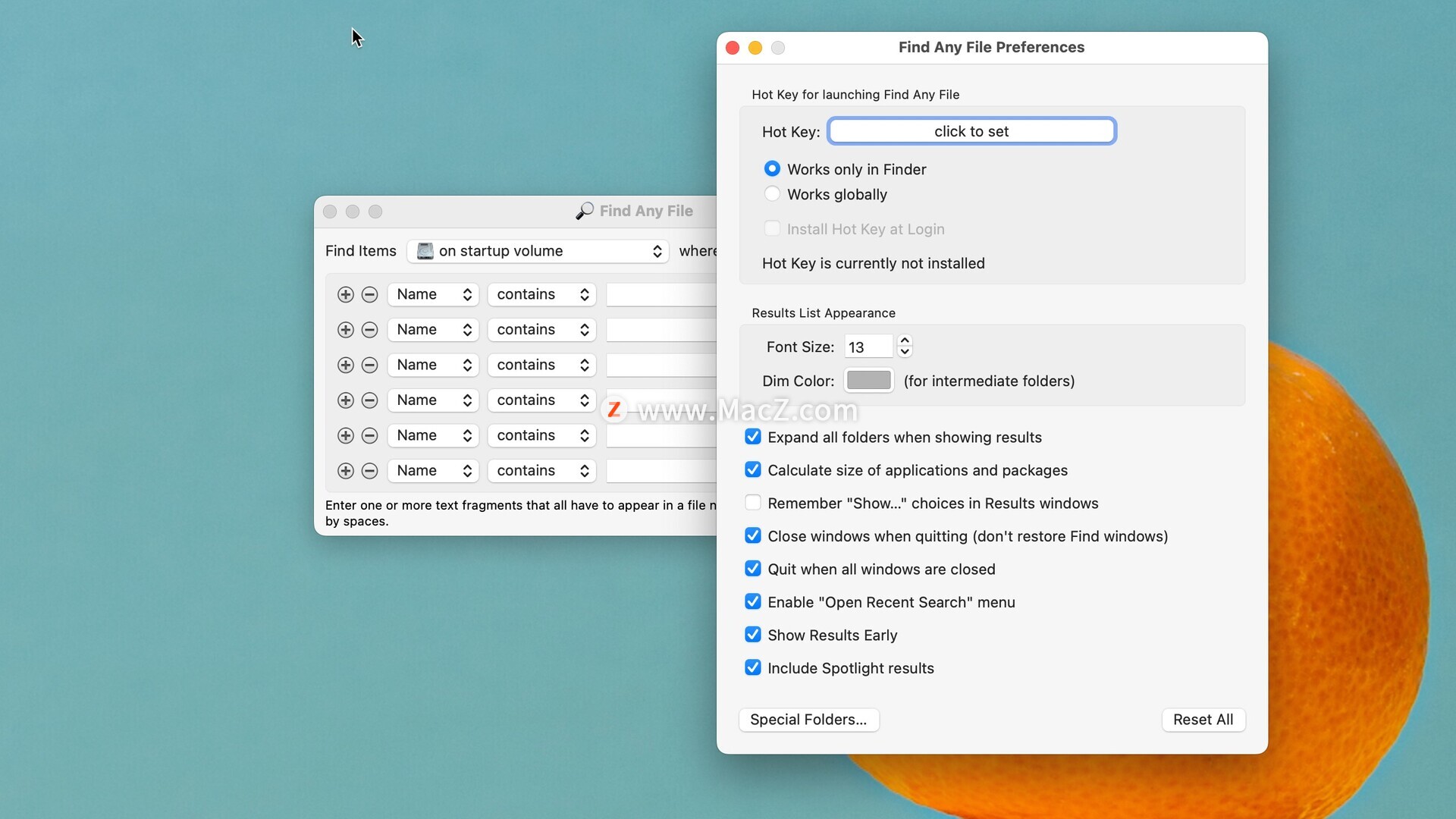The image size is (1456, 819).
Task: Click 'Hot Key for launching Find Any File' heading
Action: point(855,95)
